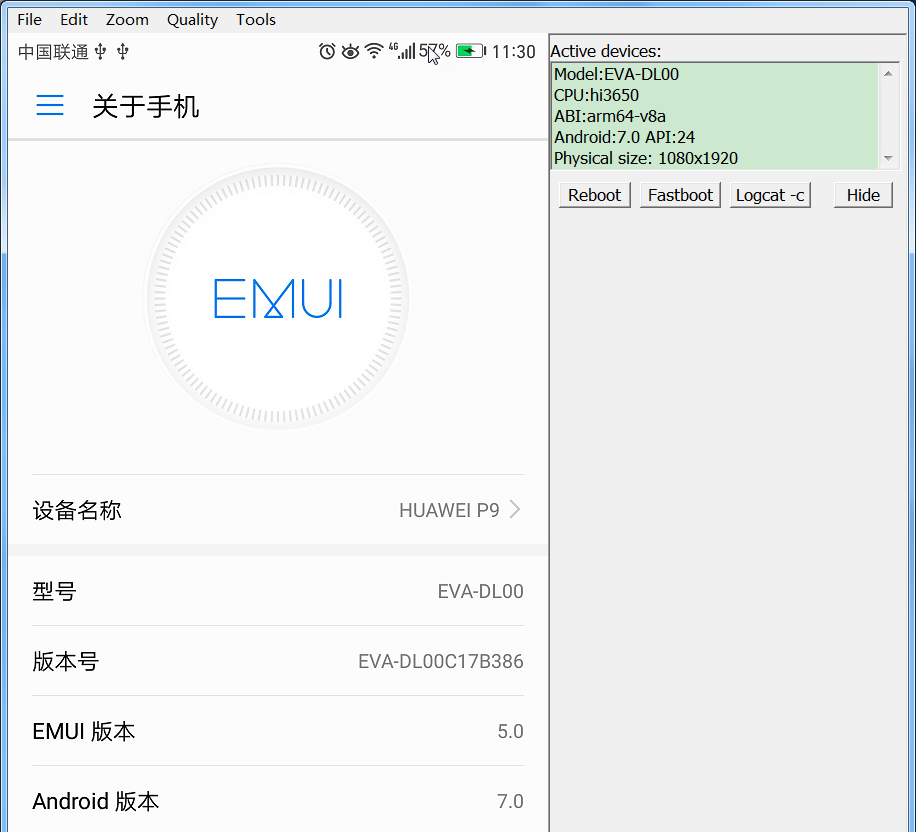
Task: Open the hamburger menu icon
Action: pos(50,105)
